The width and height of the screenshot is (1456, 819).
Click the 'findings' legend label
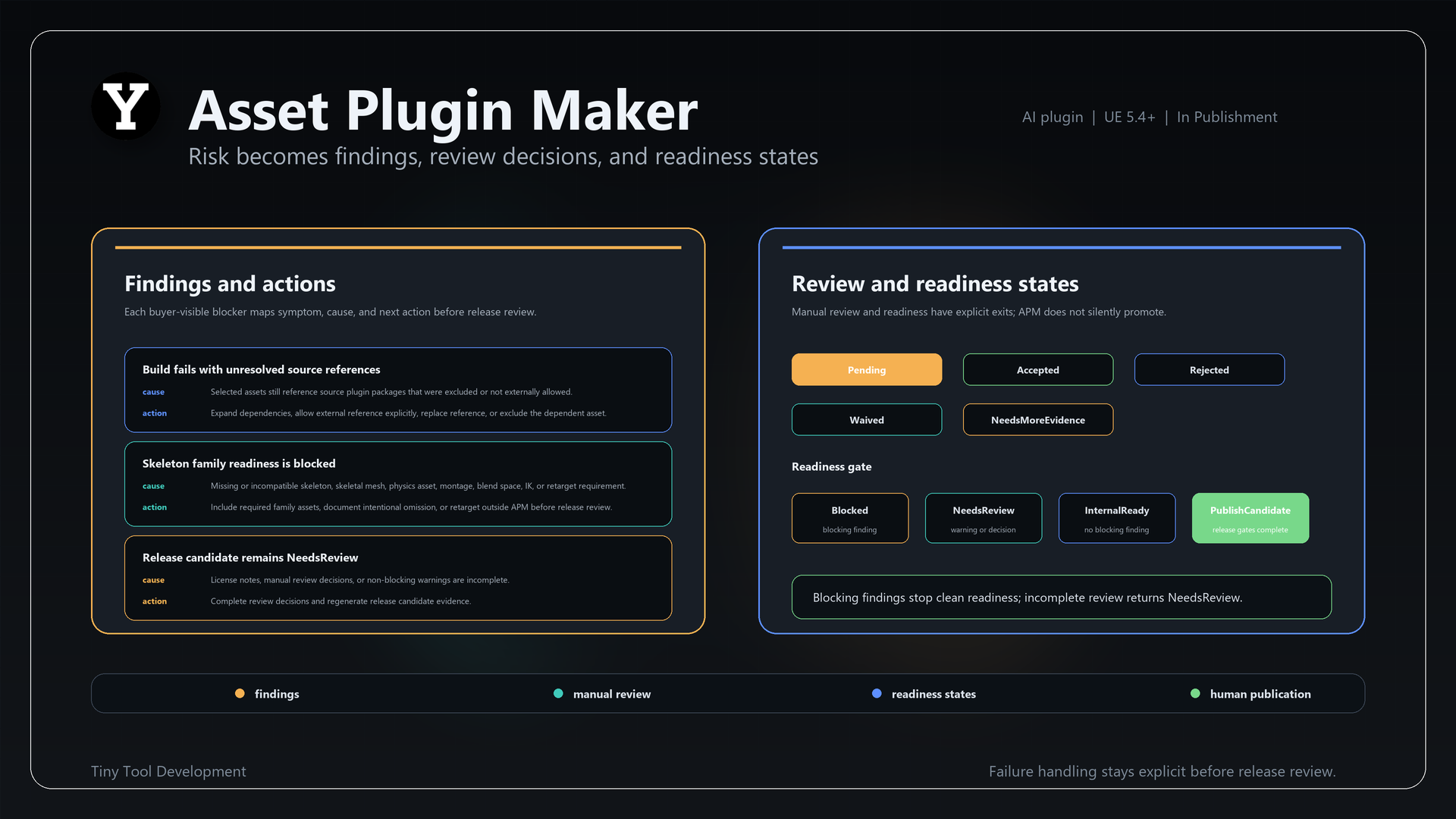coord(277,694)
